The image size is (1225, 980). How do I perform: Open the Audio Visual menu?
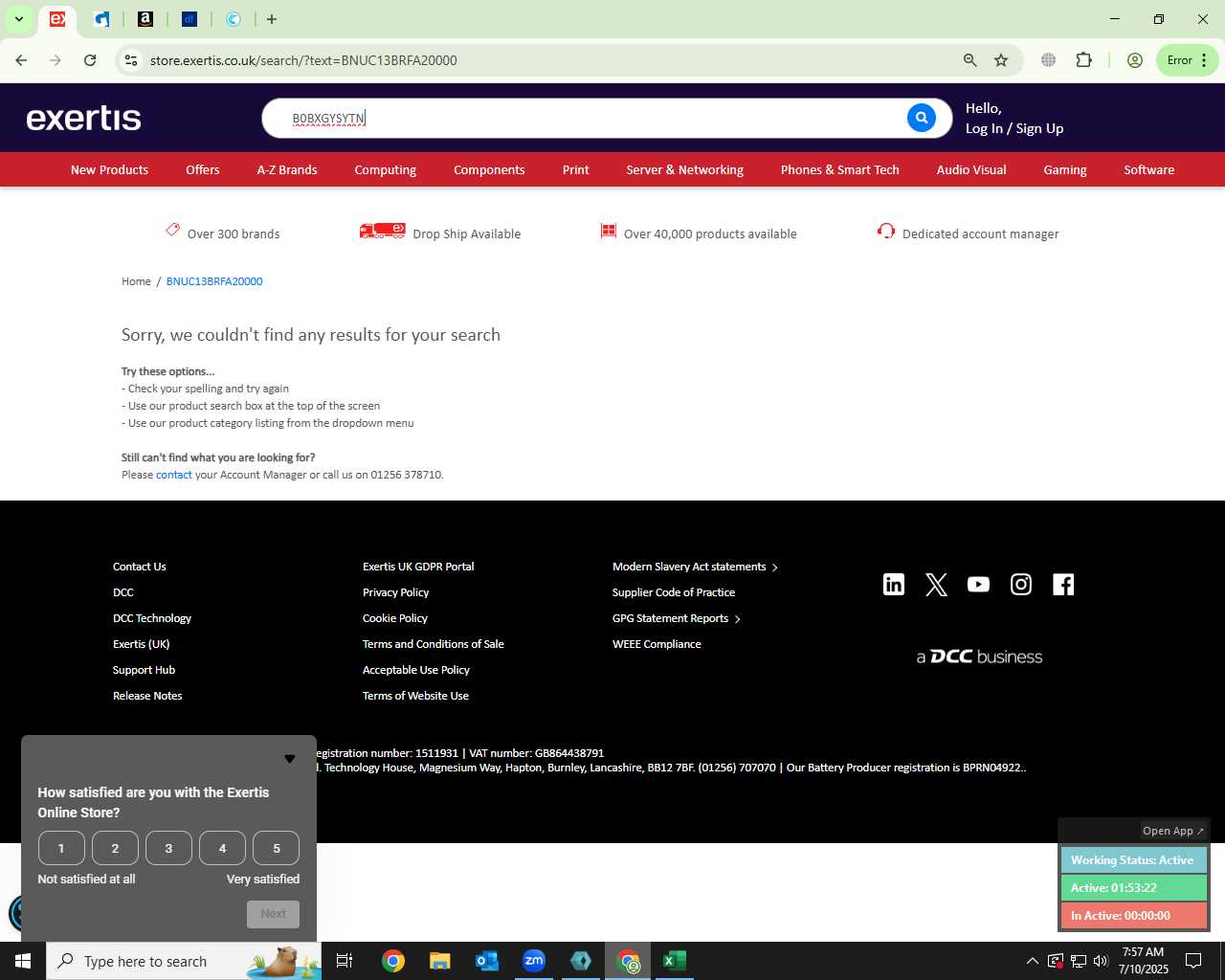(x=971, y=169)
